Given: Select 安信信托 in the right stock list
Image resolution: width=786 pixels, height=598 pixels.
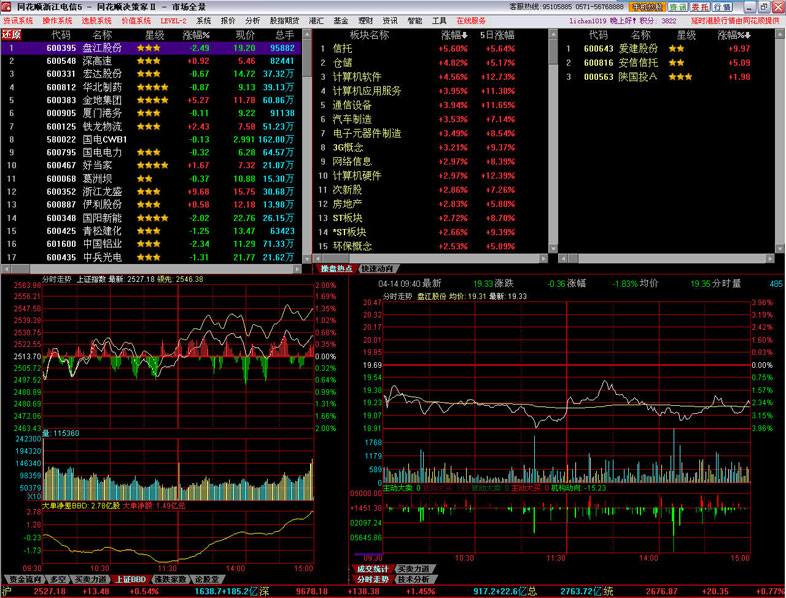Looking at the screenshot, I should coord(637,62).
